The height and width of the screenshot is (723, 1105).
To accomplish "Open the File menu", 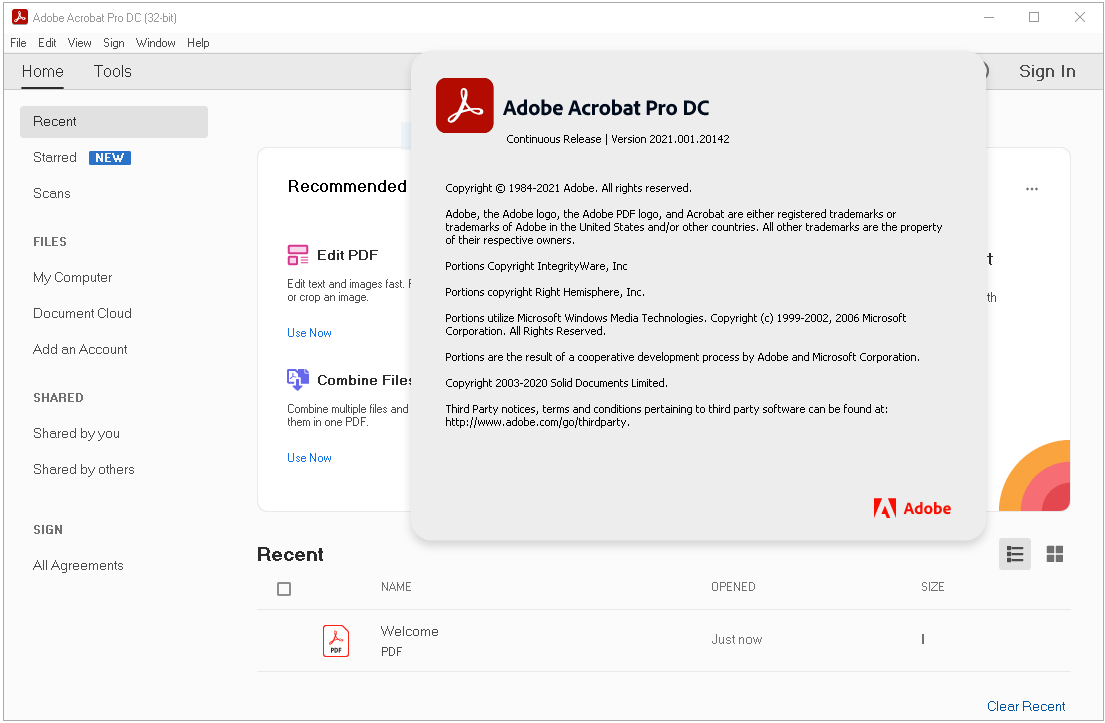I will pyautogui.click(x=18, y=43).
